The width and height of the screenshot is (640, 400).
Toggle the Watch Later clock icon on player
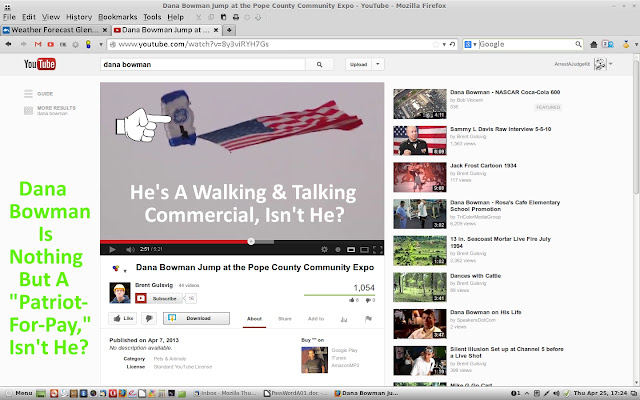pos(338,249)
